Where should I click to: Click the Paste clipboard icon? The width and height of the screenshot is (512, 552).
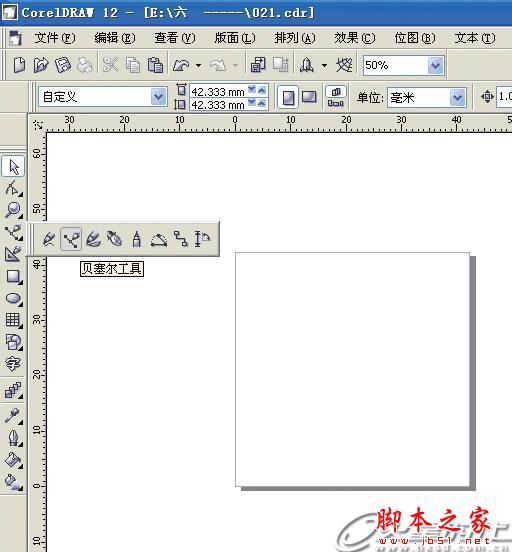[x=155, y=65]
